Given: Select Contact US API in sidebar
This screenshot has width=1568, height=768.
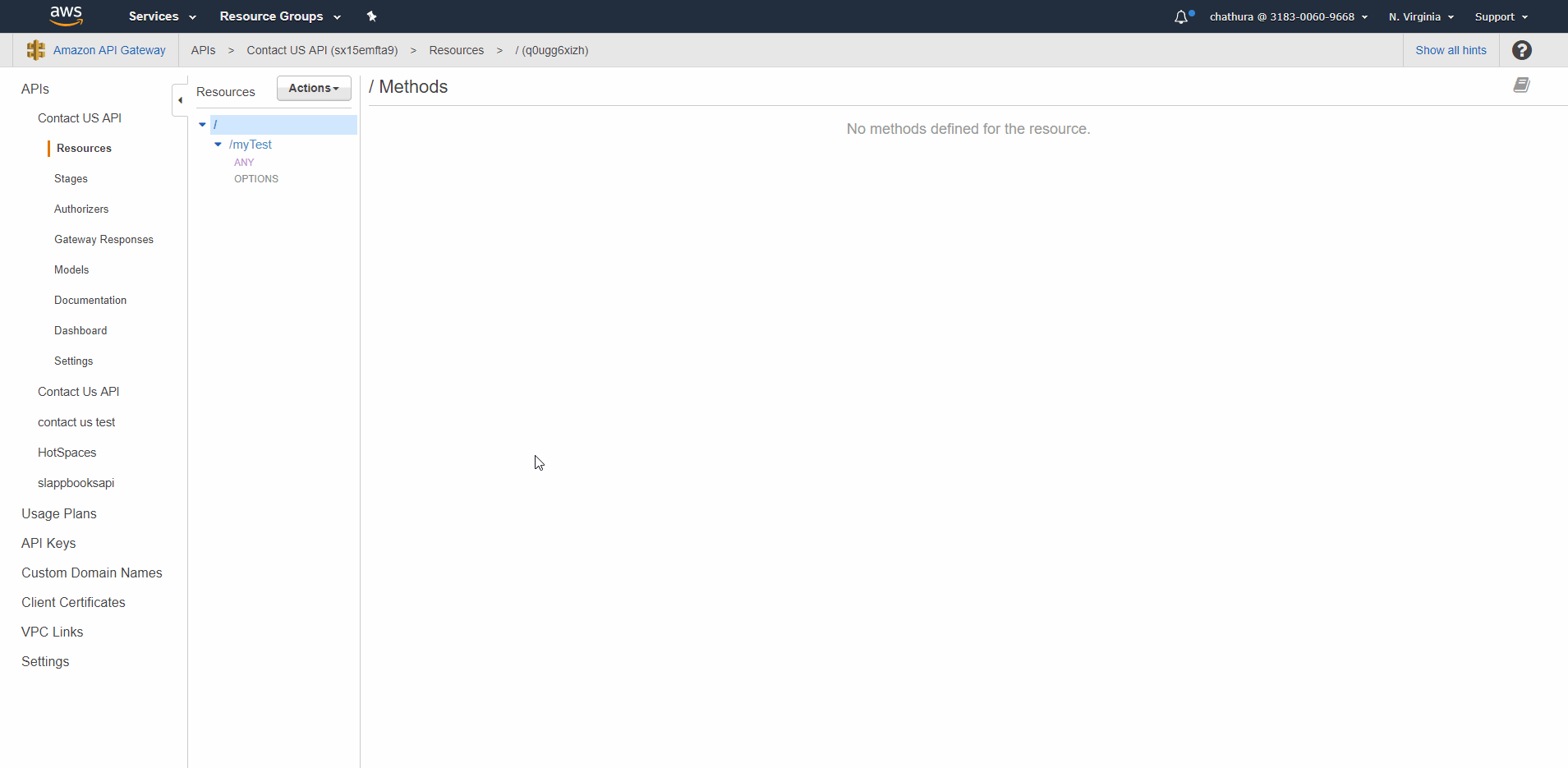Looking at the screenshot, I should [80, 118].
